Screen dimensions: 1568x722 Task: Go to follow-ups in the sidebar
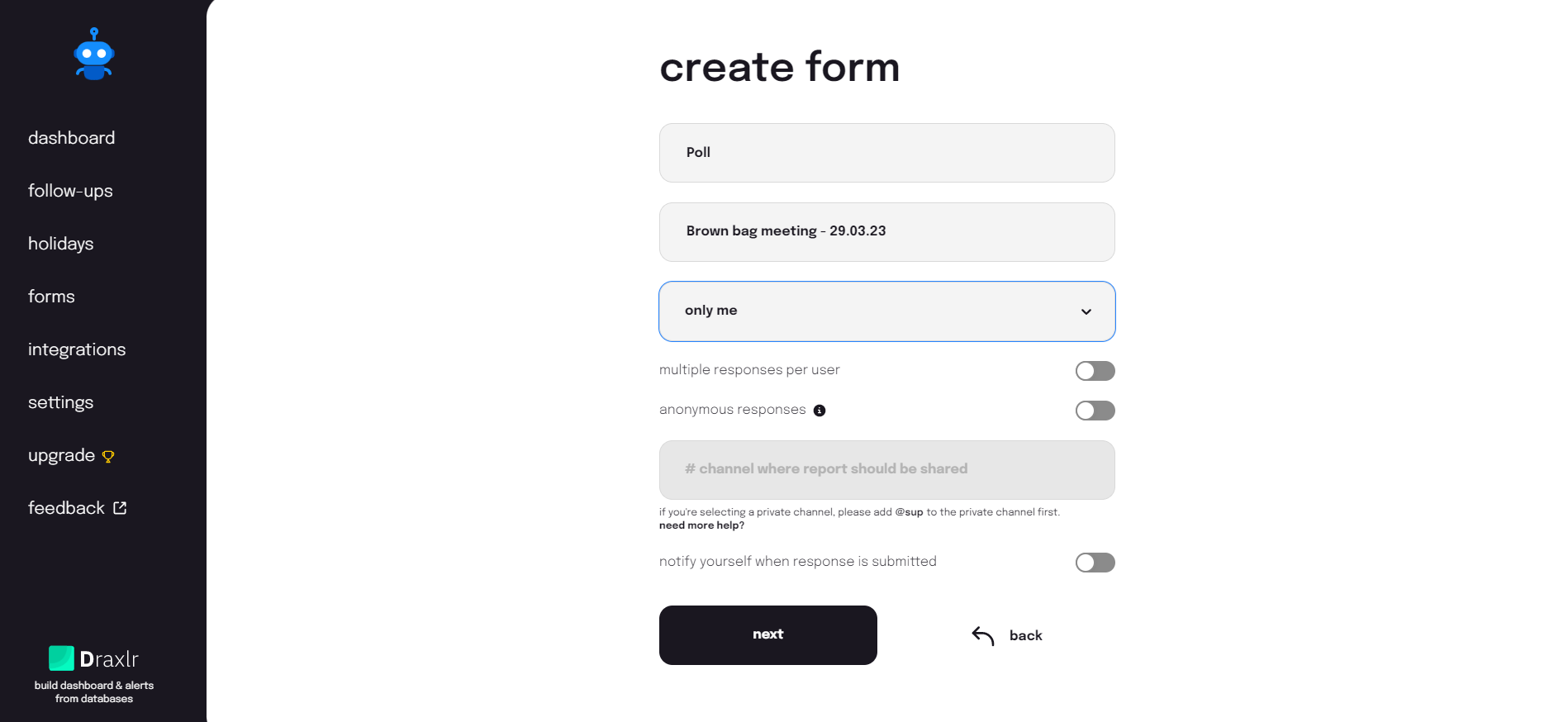(70, 191)
